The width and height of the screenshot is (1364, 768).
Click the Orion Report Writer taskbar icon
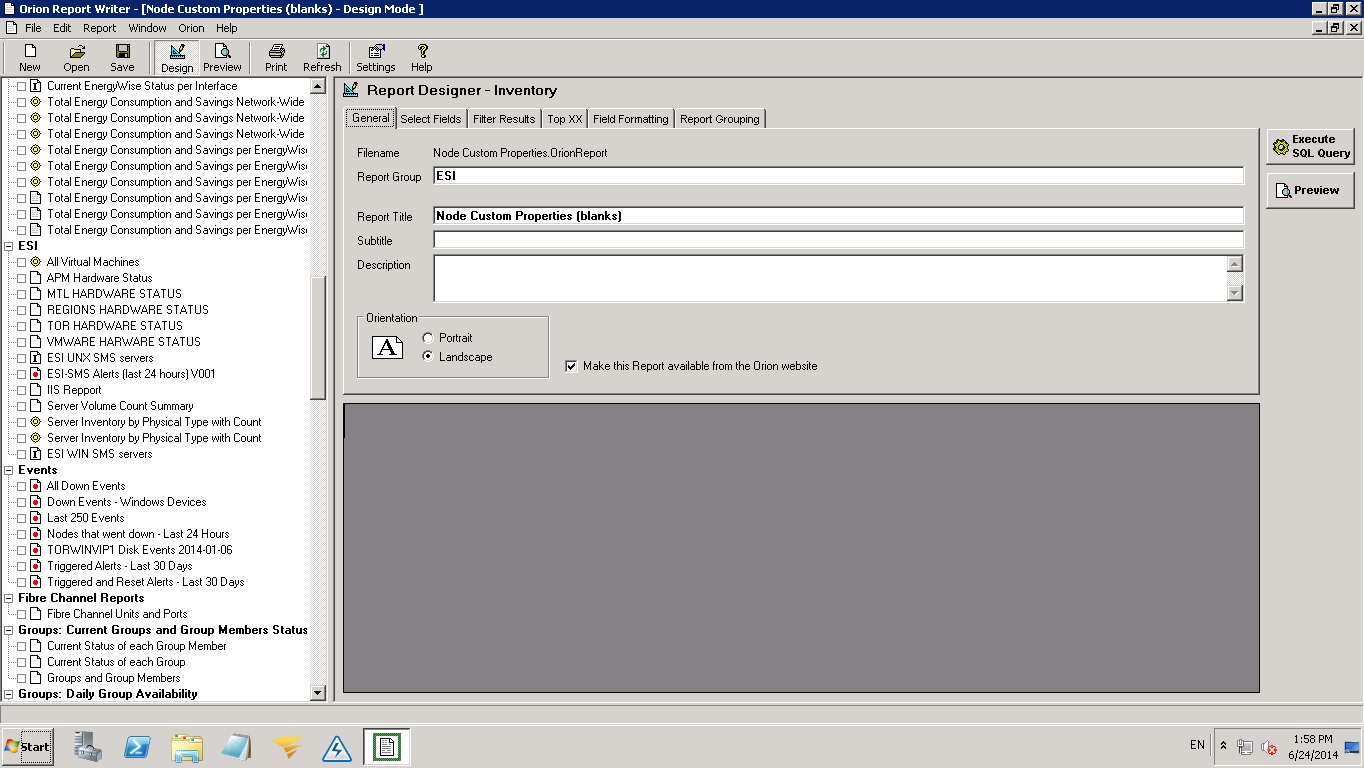[x=386, y=747]
